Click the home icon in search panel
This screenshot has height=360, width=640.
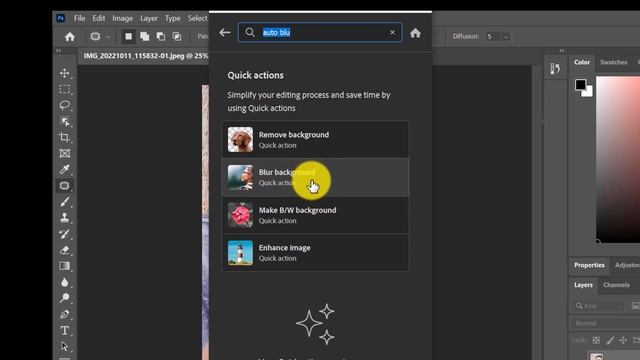click(x=416, y=33)
